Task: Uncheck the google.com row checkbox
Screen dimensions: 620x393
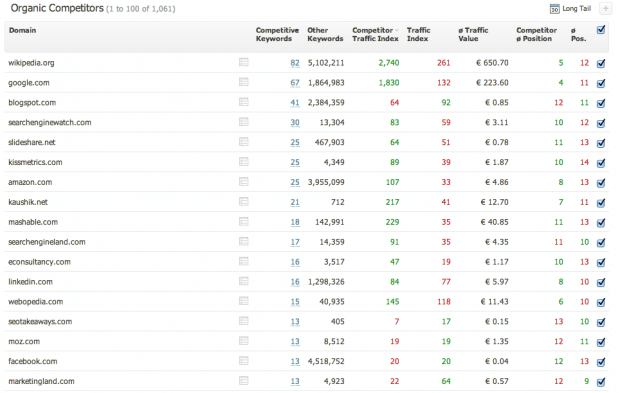Action: click(x=601, y=83)
